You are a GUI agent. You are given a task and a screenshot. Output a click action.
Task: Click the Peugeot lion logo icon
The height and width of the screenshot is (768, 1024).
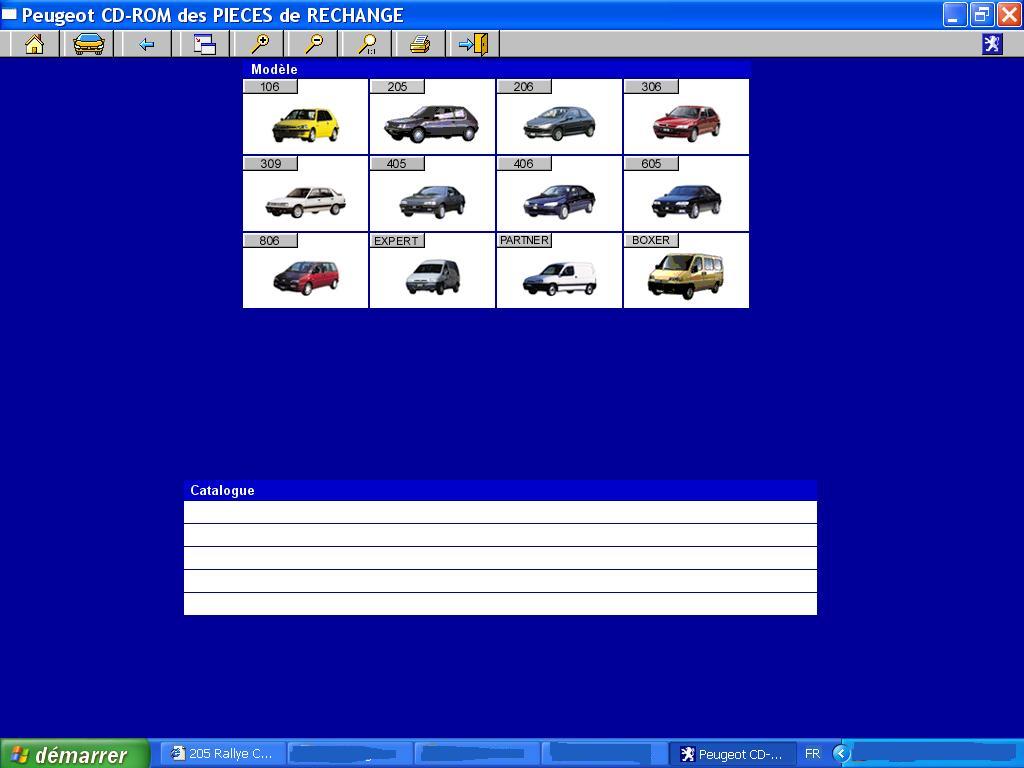992,44
